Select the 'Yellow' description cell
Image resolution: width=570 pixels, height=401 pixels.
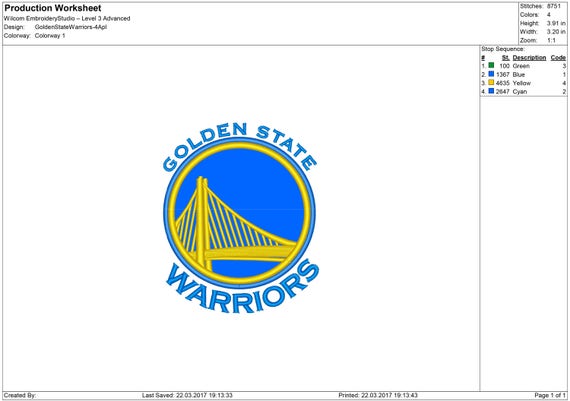click(522, 83)
